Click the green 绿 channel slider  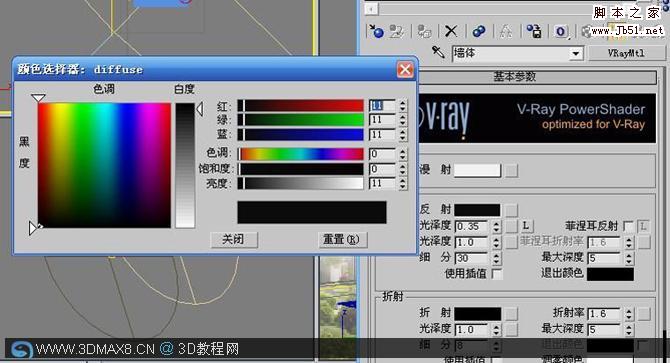point(301,120)
